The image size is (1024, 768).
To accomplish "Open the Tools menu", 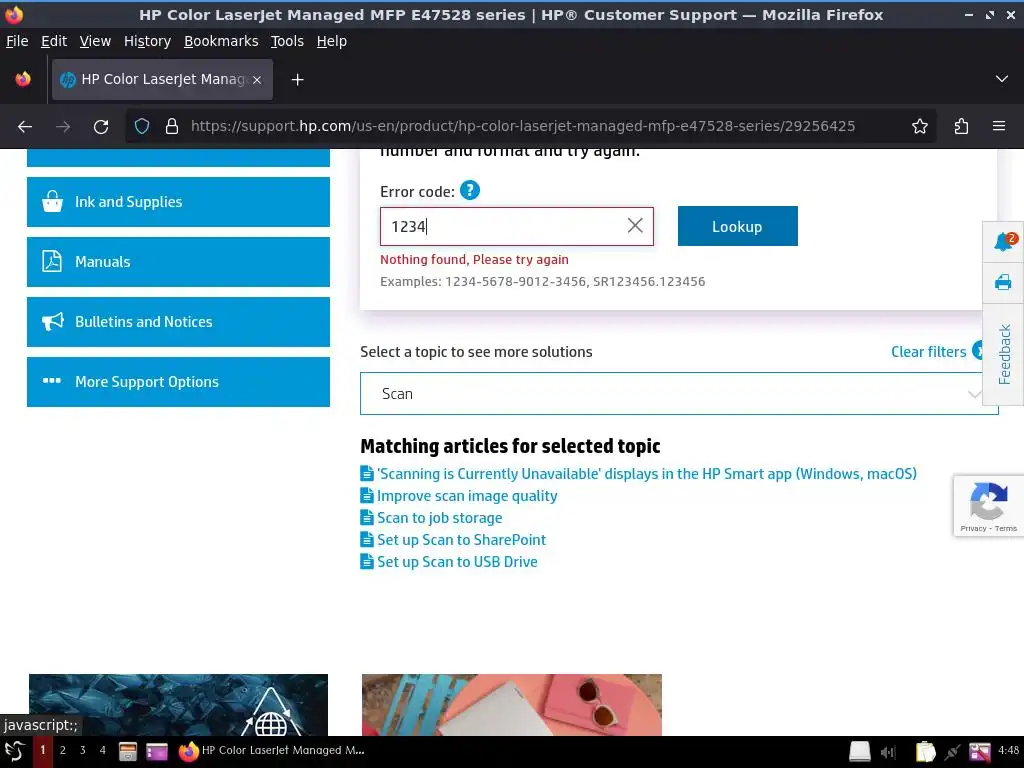I will tap(287, 41).
